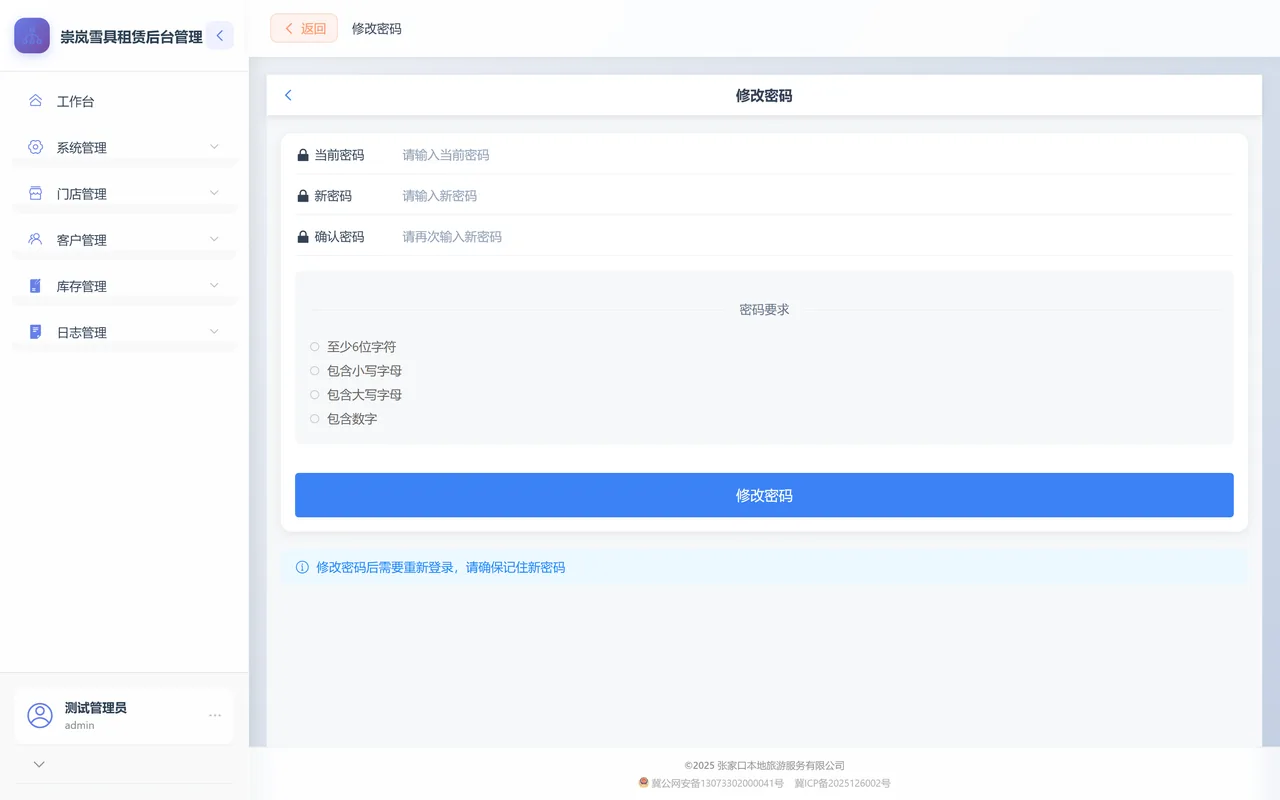Click the 修改密码 breadcrumb text at top

click(x=377, y=29)
